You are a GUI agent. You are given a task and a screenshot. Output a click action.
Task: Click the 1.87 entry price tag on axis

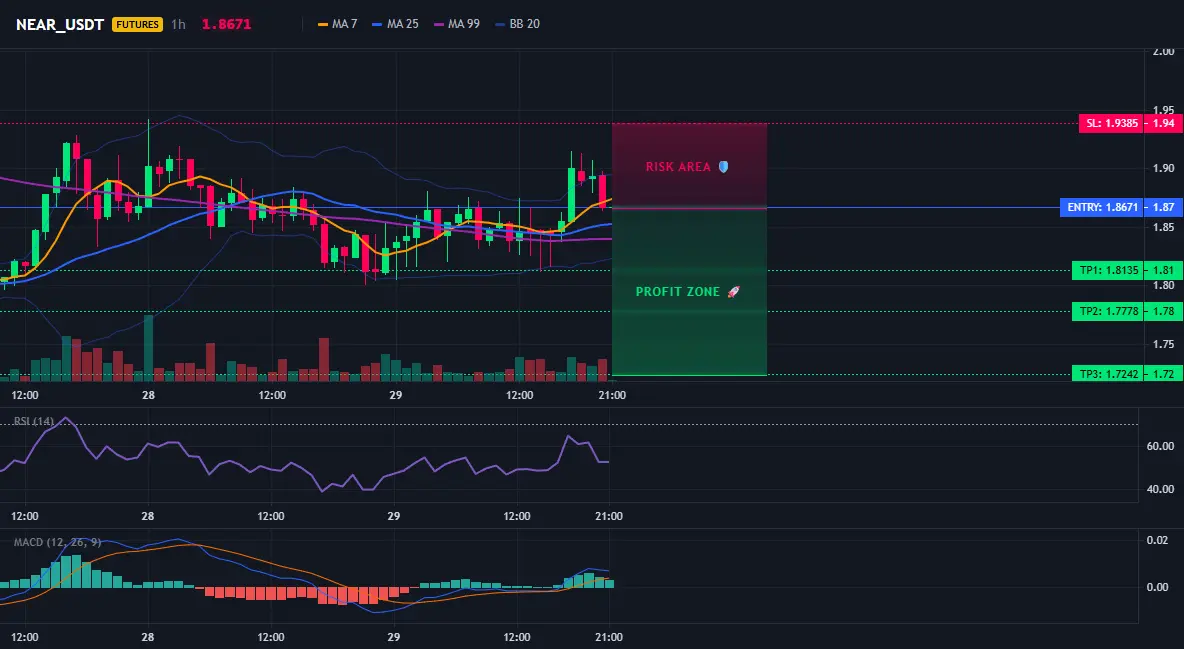point(1164,207)
